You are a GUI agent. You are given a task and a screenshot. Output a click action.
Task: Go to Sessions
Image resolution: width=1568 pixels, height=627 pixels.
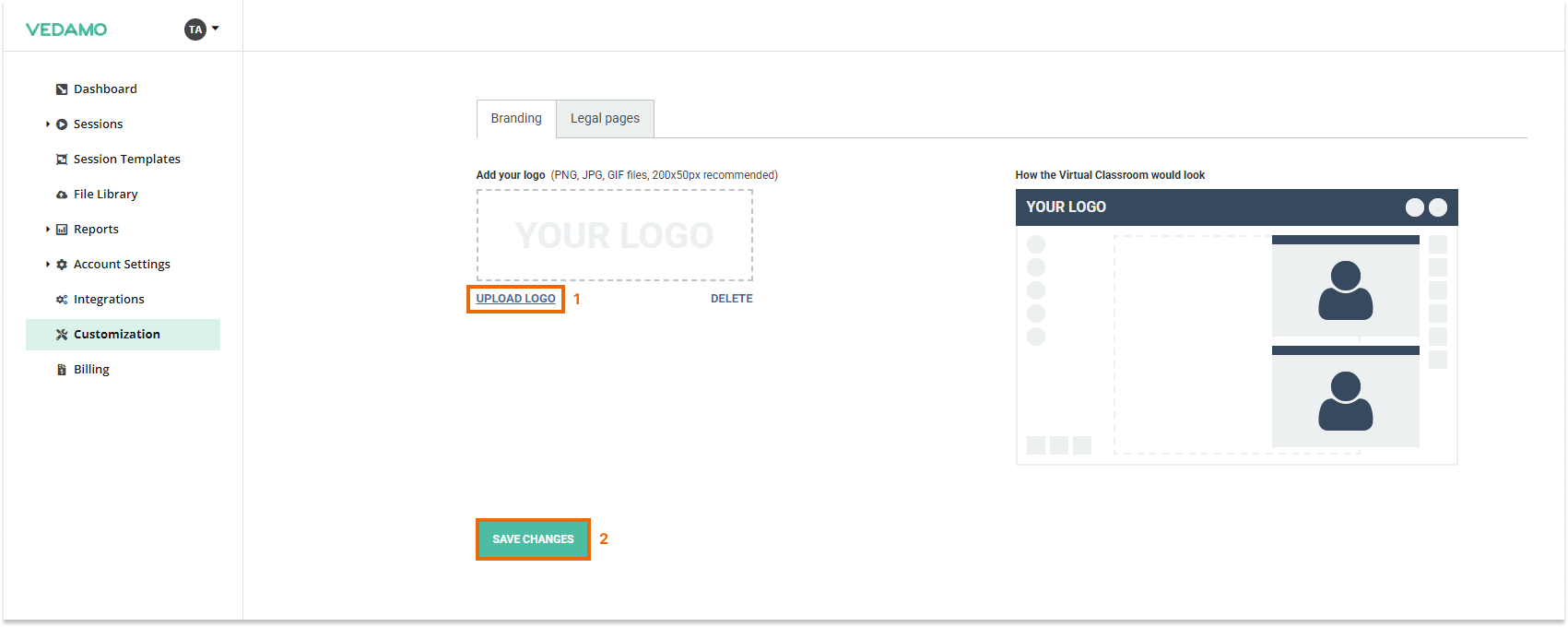tap(98, 124)
